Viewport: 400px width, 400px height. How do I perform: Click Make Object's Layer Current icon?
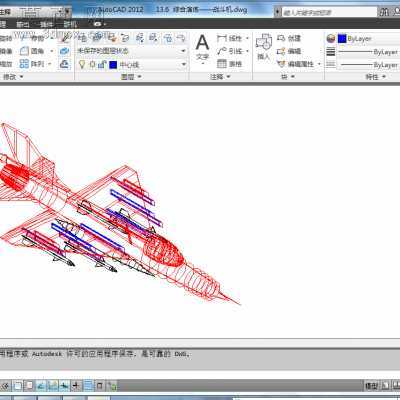[x=96, y=38]
